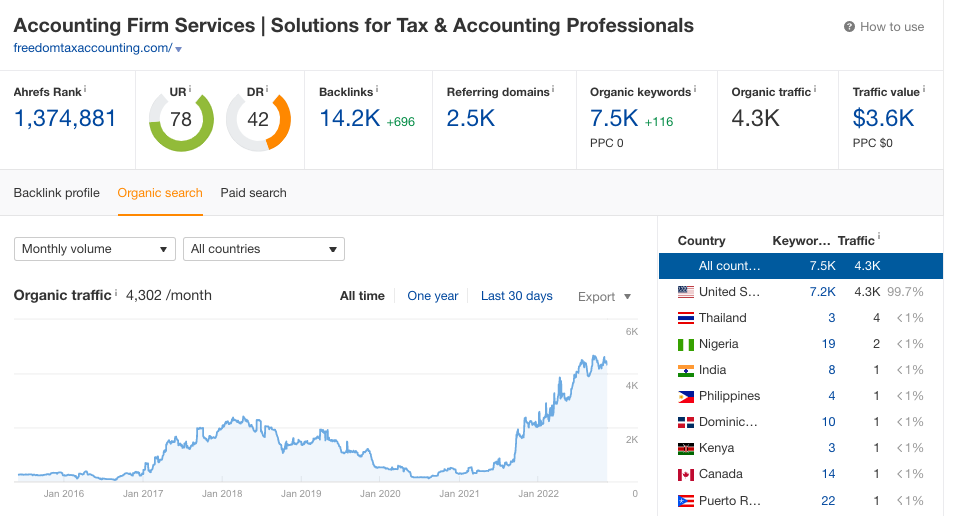Click Canada keywords value 14
This screenshot has height=516, width=953.
pyautogui.click(x=828, y=474)
